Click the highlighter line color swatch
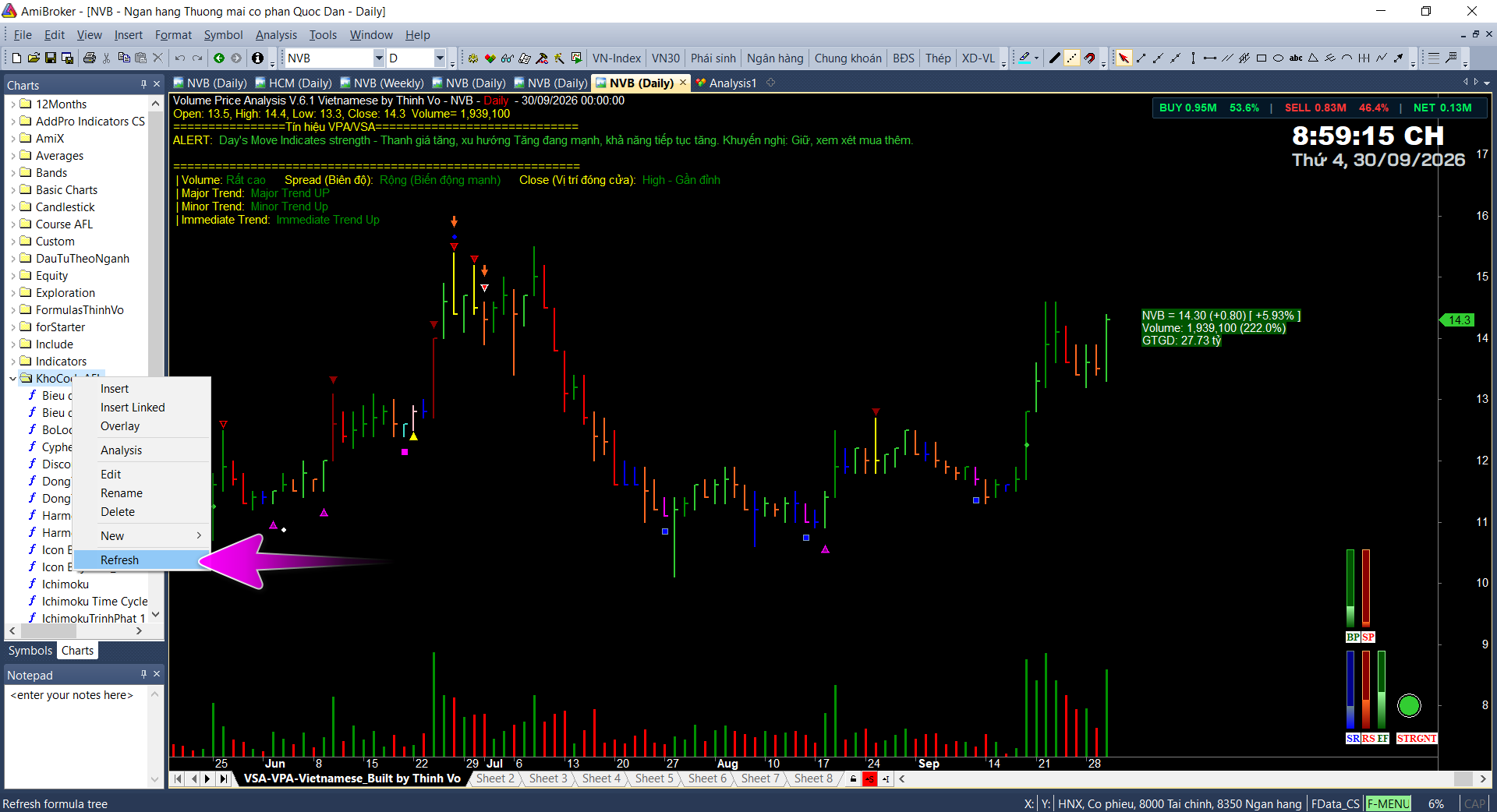The image size is (1497, 812). click(1025, 58)
